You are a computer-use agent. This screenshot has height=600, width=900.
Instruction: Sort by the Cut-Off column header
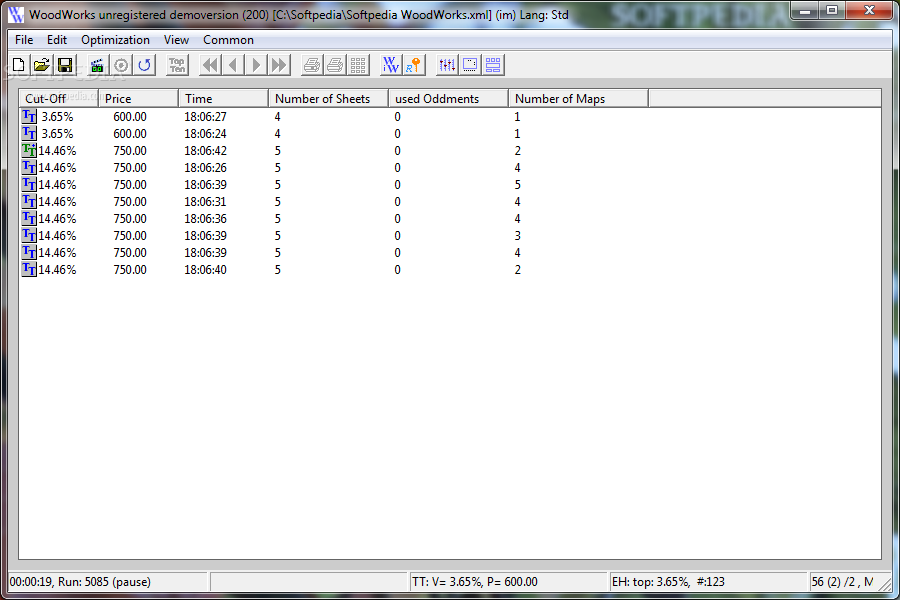[x=59, y=98]
